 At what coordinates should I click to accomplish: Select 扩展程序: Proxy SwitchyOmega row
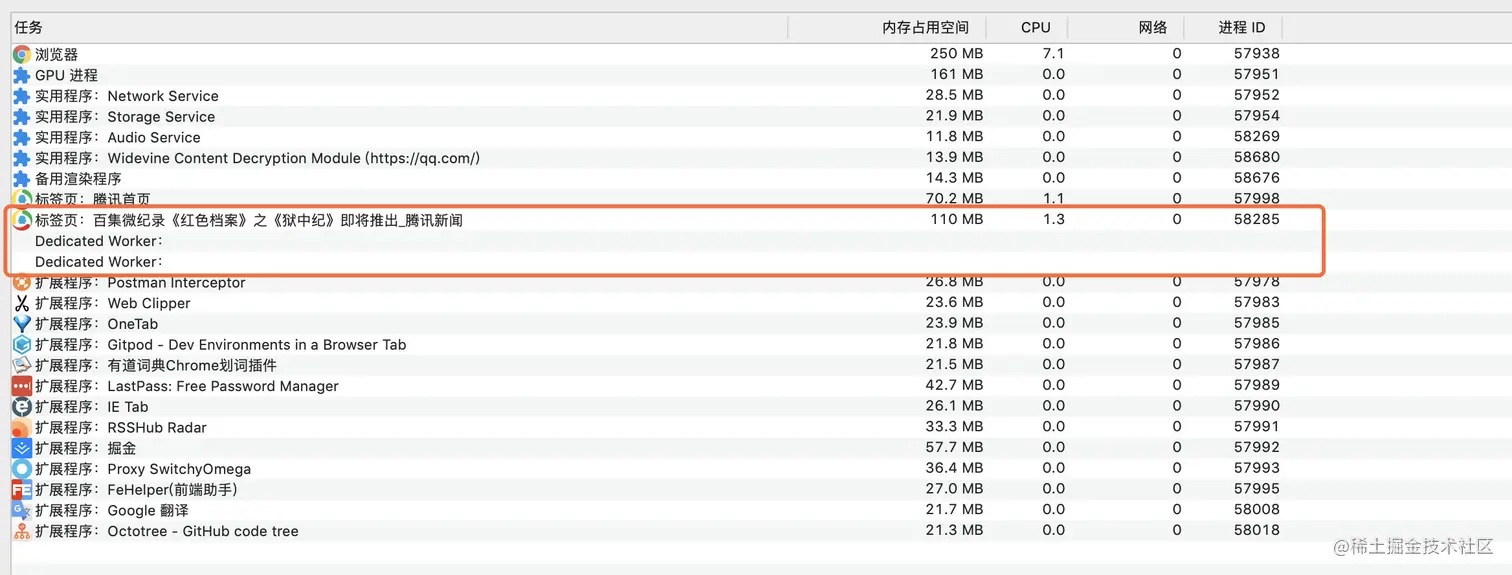[143, 469]
